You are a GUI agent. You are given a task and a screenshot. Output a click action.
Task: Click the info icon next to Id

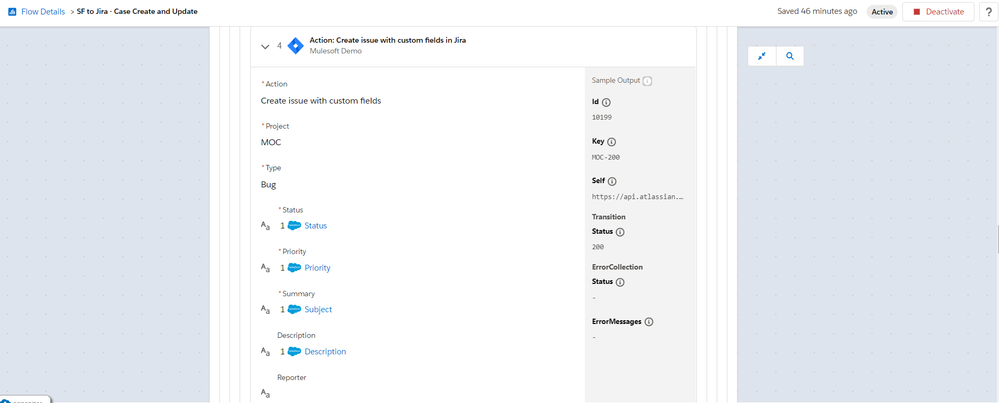607,102
